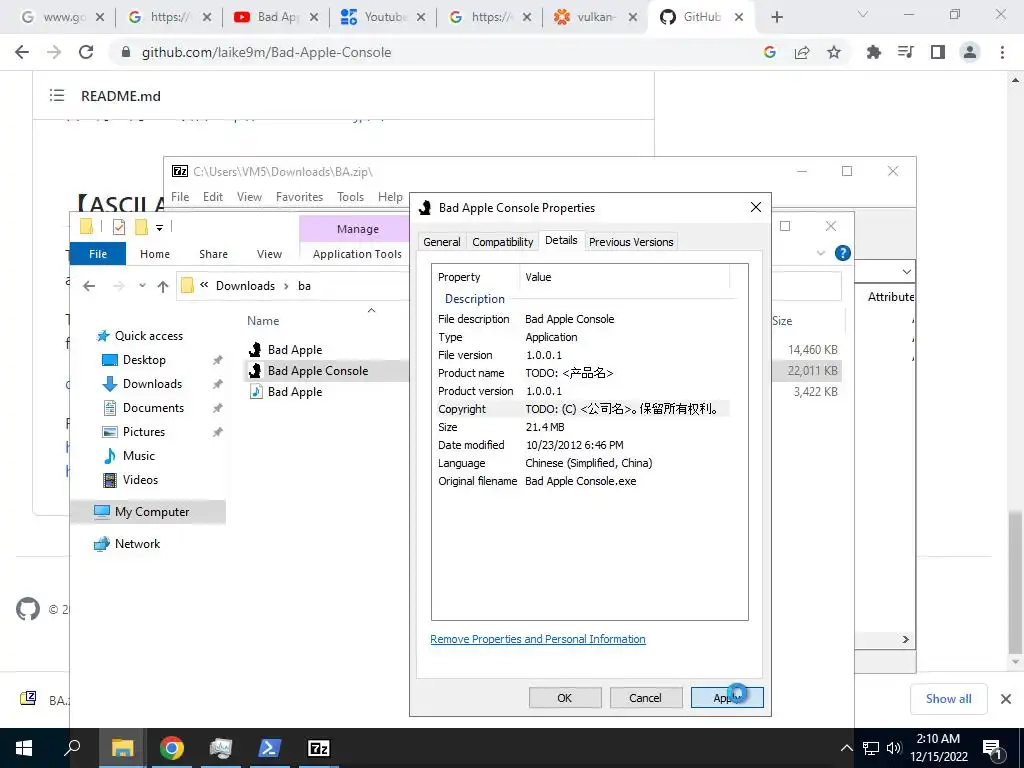
Task: Open taskbar search magnifier
Action: [72, 748]
